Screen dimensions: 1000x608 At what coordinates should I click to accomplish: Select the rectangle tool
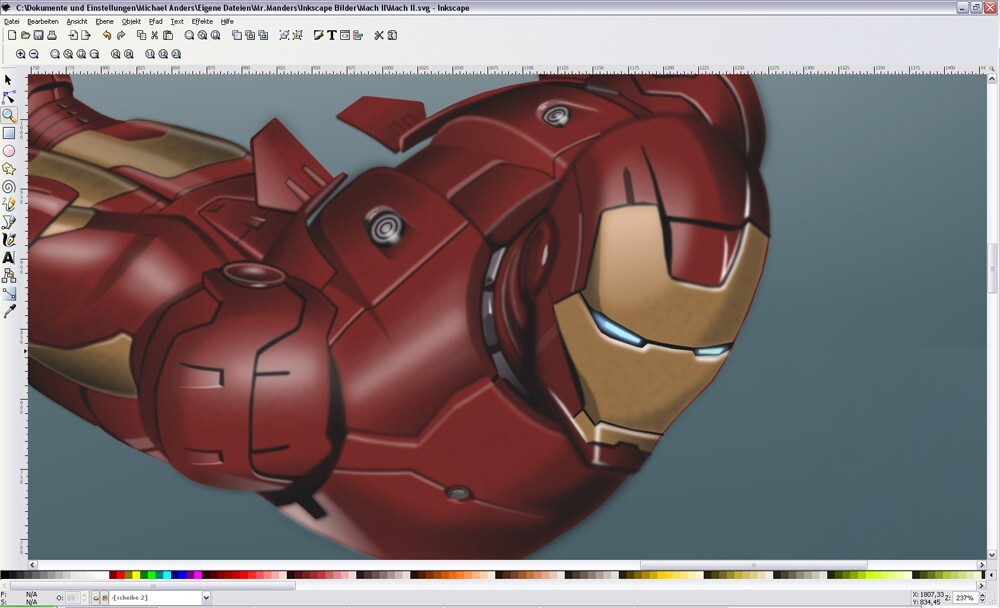tap(8, 133)
